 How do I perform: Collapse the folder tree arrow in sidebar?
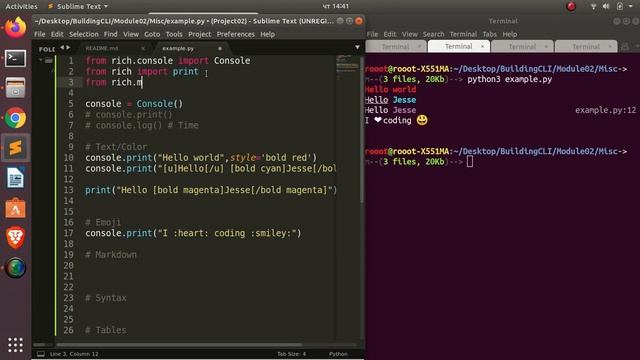coord(41,60)
